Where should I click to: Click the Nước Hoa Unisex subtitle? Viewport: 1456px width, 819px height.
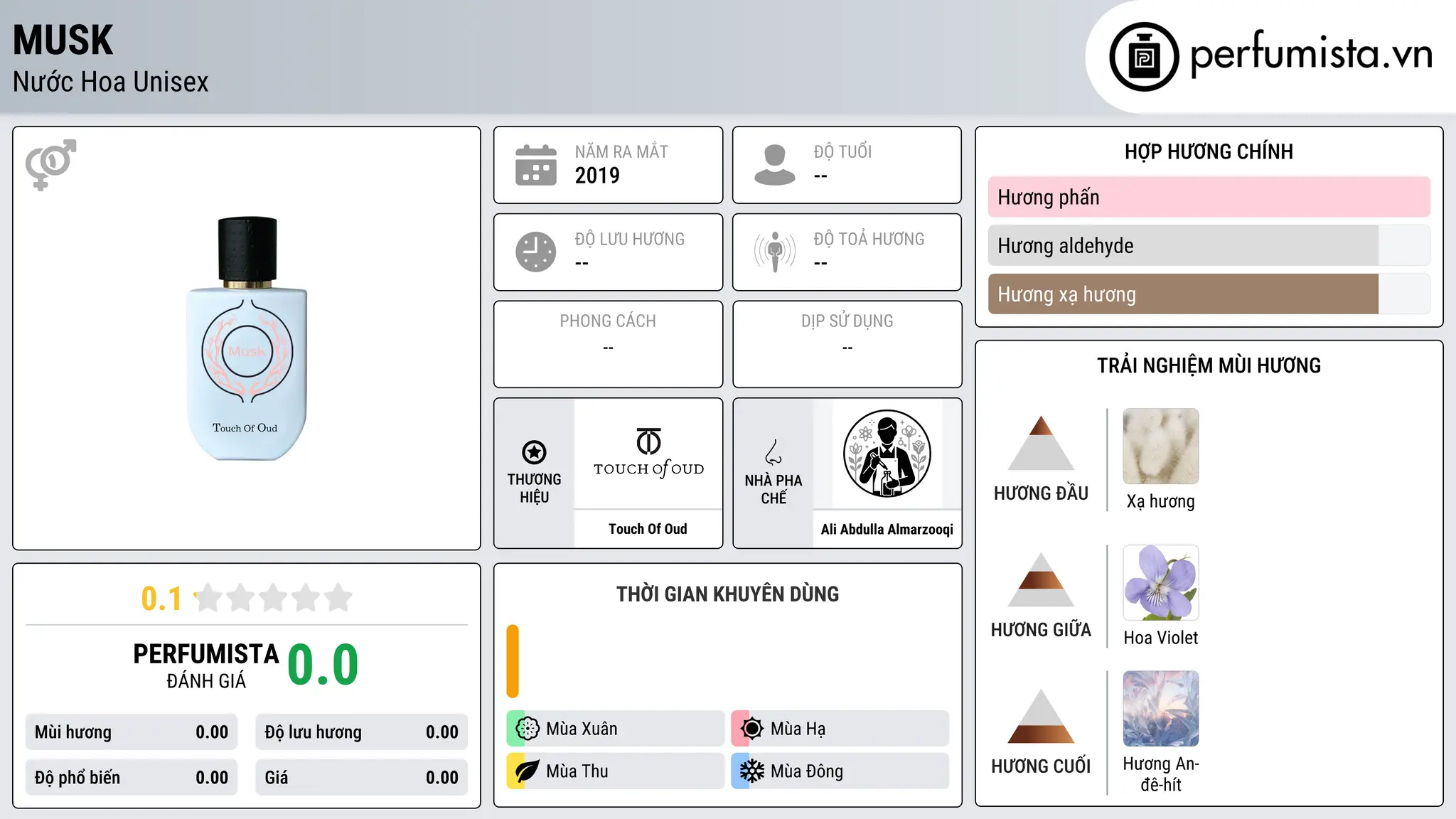(111, 82)
